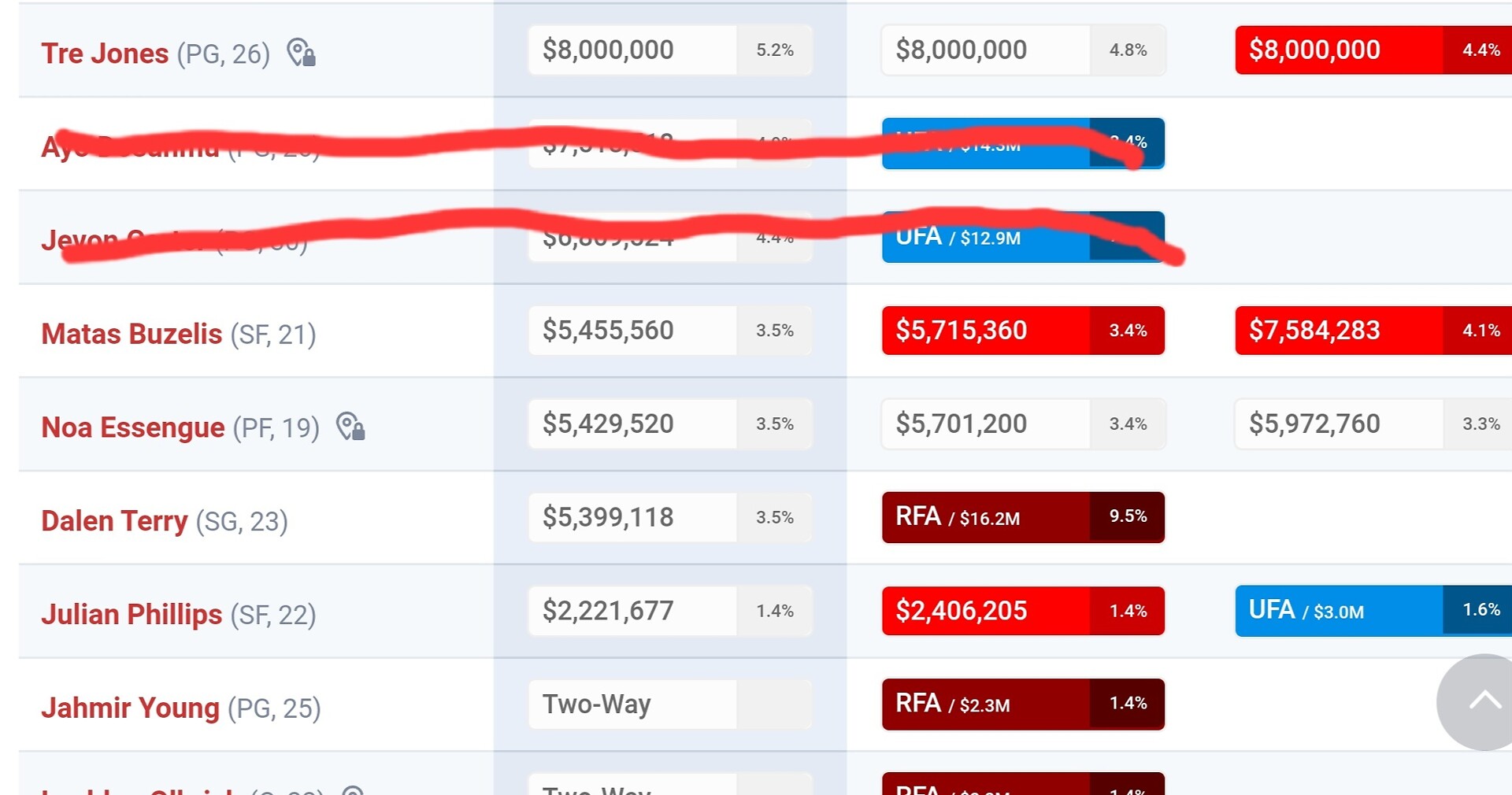Screen dimensions: 1512x795
Task: Click Matas Buzelis $5,715,360 red cell
Action: 984,331
